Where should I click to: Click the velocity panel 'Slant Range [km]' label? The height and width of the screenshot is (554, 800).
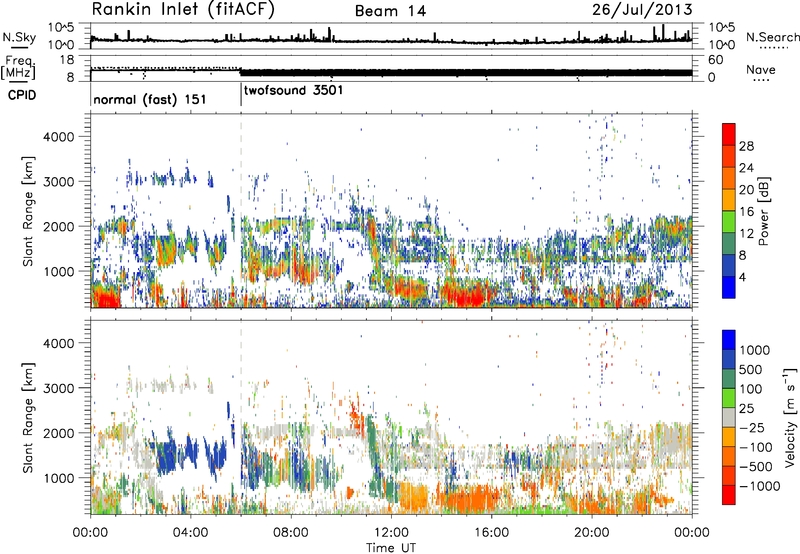[x=28, y=418]
